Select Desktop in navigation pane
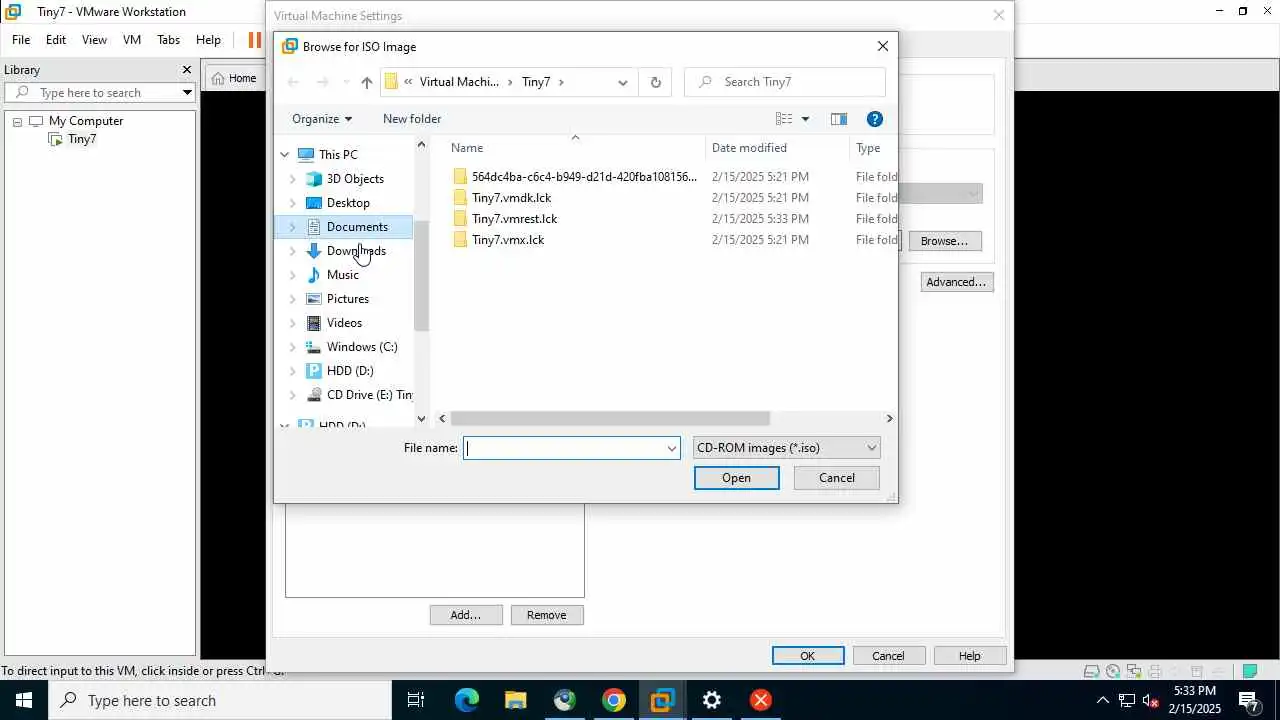The image size is (1280, 720). (348, 203)
